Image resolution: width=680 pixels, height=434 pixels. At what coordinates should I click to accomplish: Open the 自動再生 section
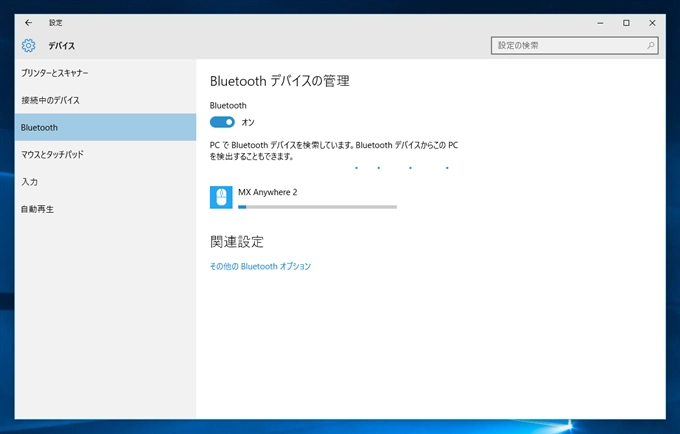pos(105,209)
